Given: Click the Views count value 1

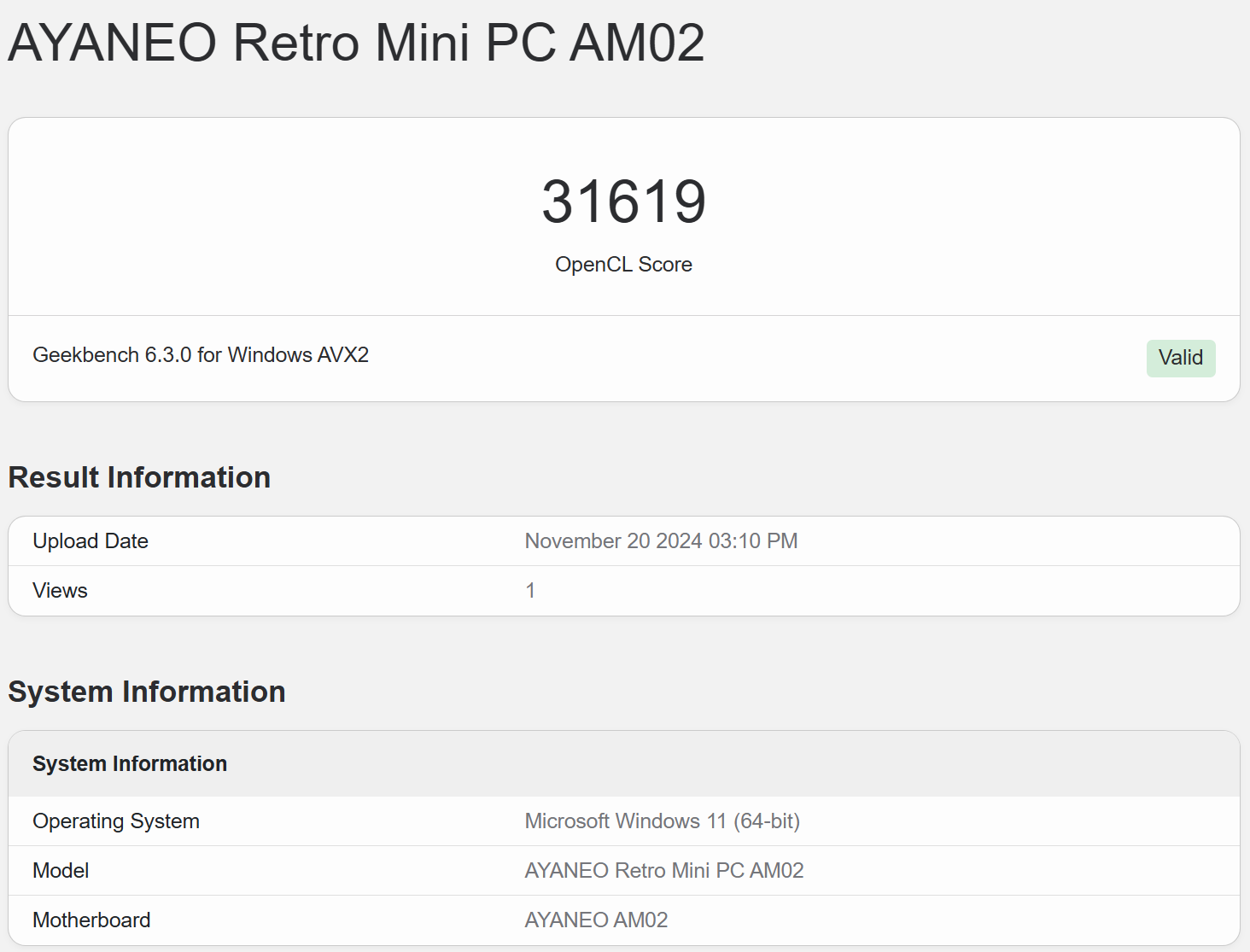Looking at the screenshot, I should 530,591.
